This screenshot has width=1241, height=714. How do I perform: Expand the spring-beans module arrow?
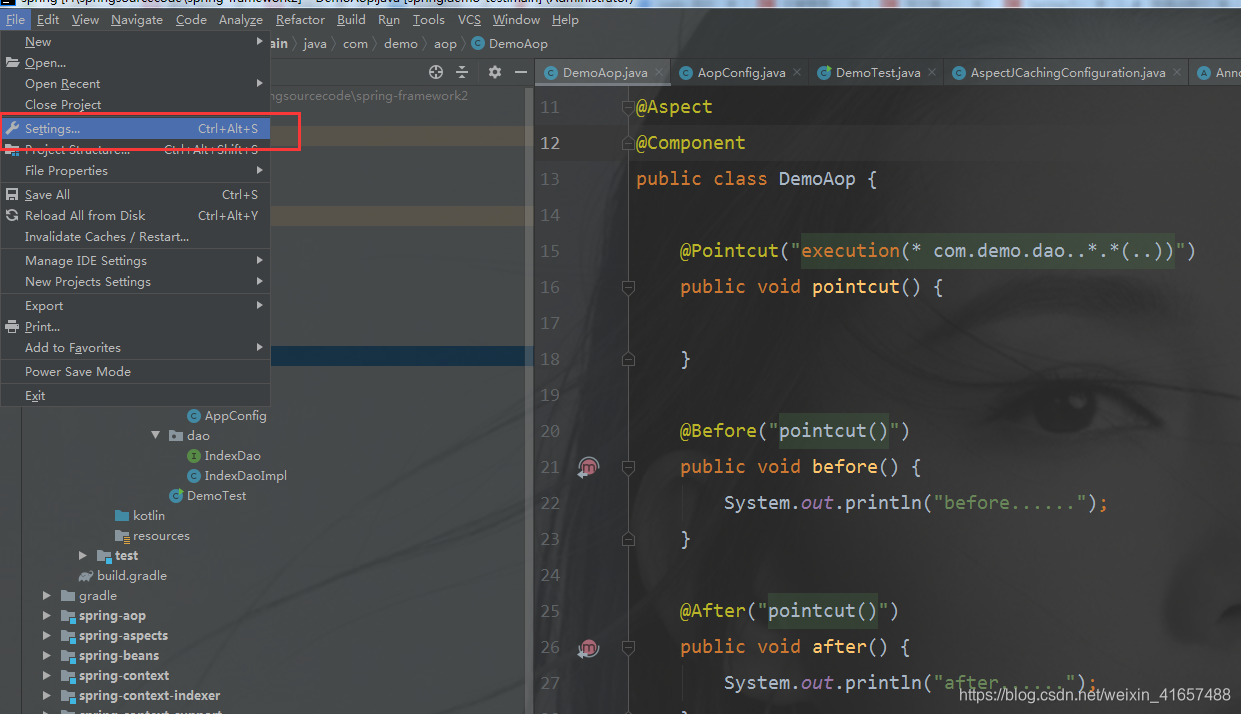pyautogui.click(x=47, y=656)
